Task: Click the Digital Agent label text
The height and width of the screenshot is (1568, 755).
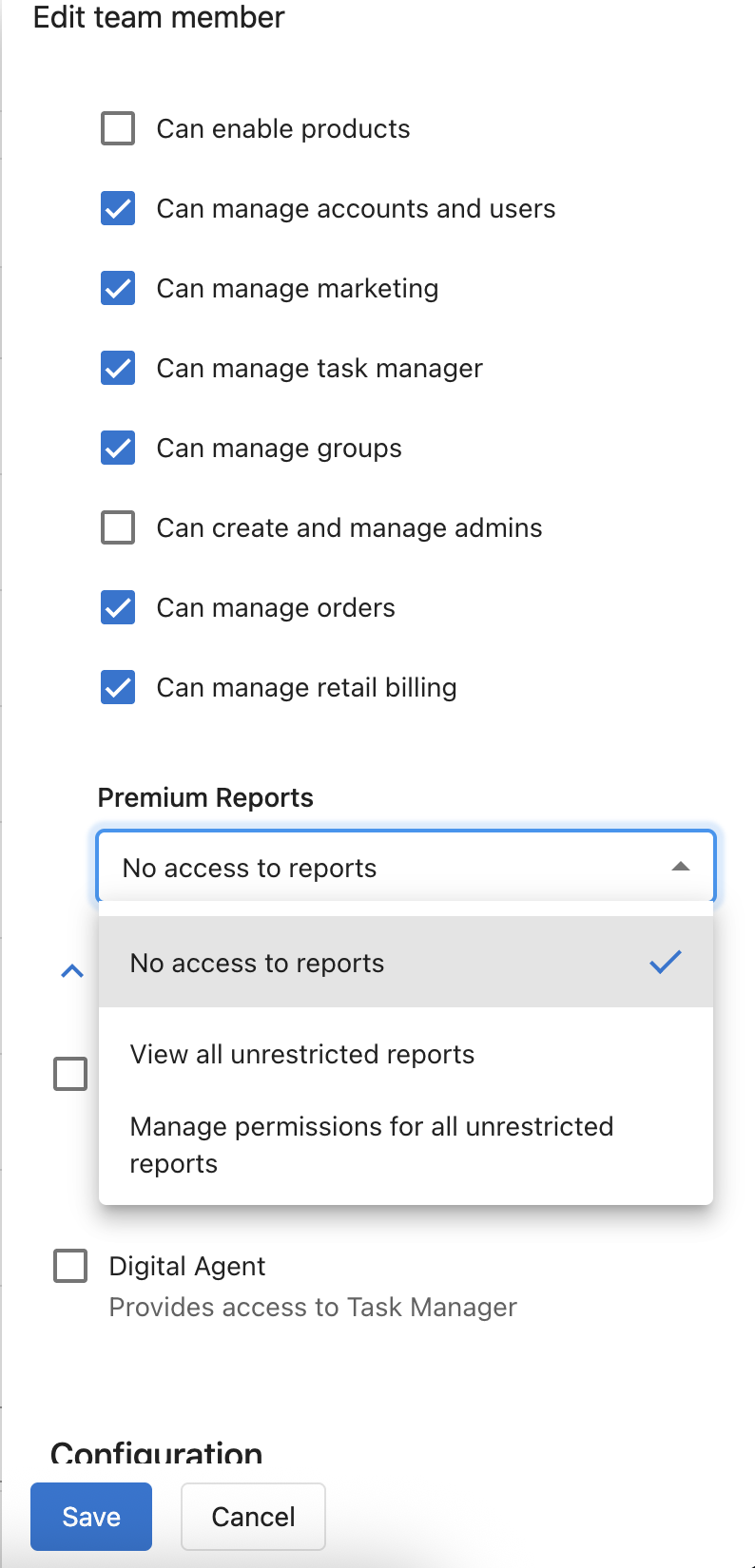Action: [x=187, y=1266]
